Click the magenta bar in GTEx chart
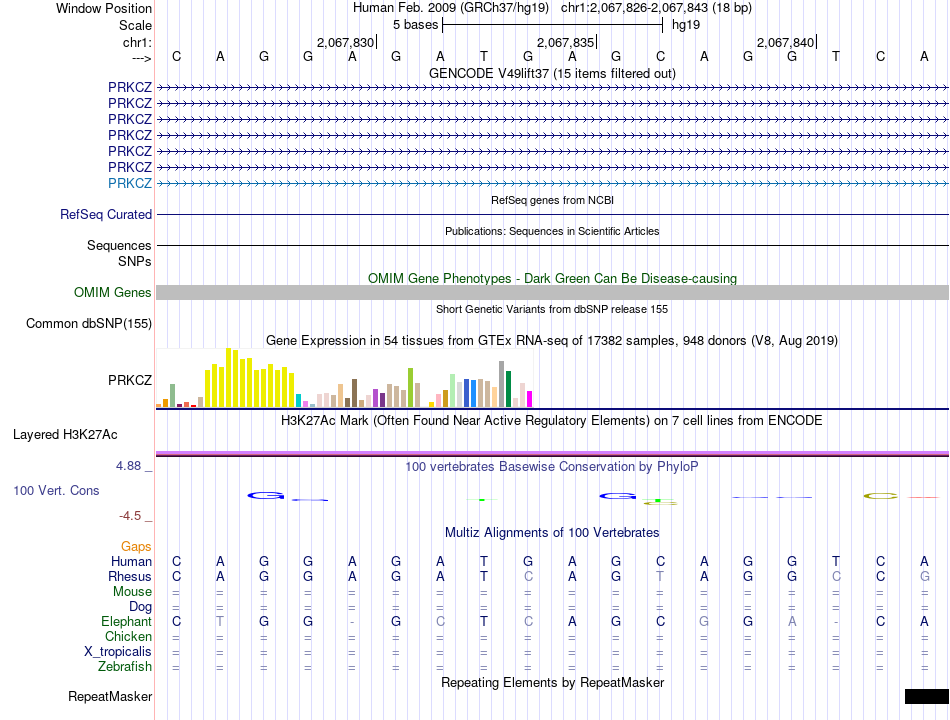 pos(530,399)
